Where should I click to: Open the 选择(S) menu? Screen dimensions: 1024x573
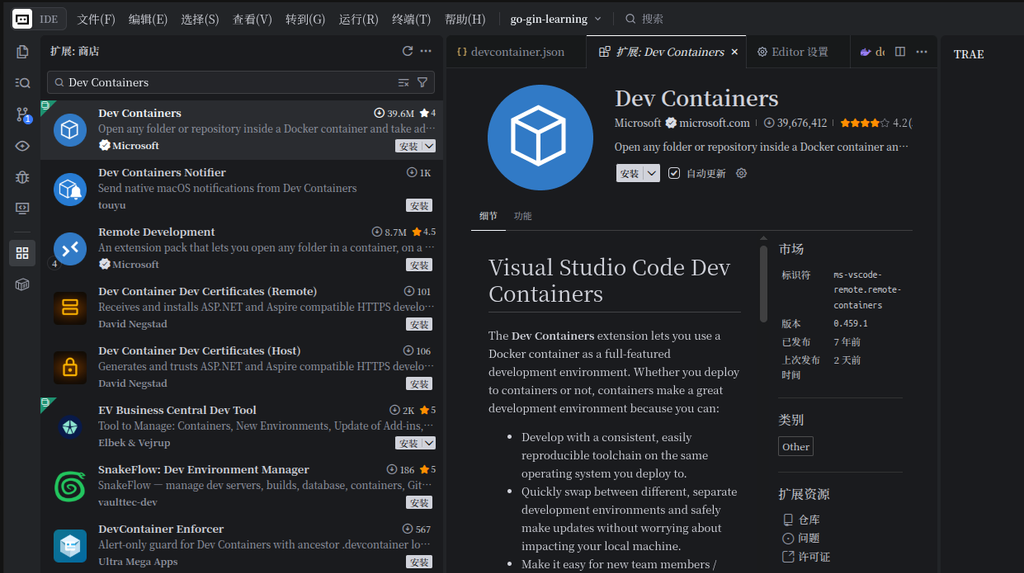200,19
